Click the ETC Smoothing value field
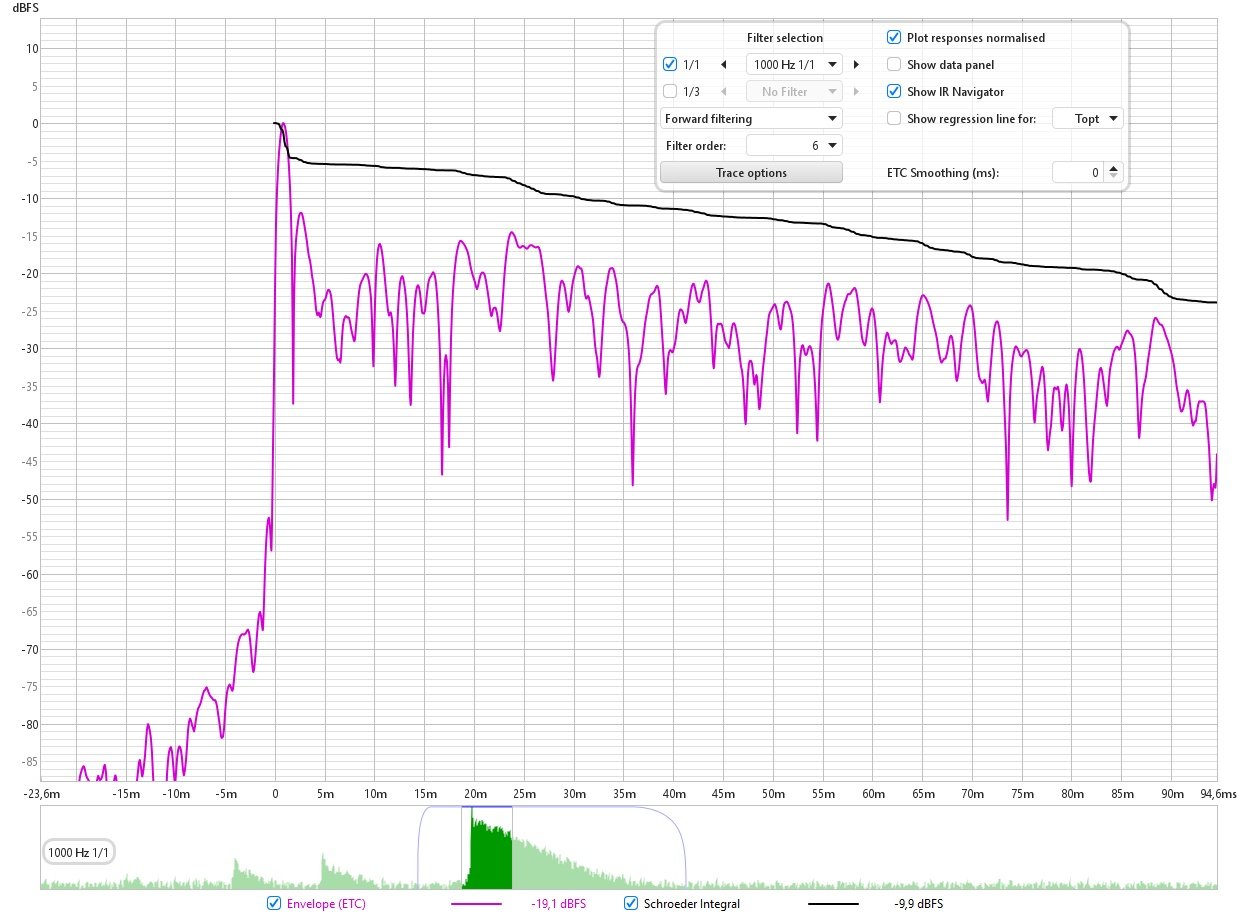Screen dimensions: 1237x919 click(x=1078, y=173)
